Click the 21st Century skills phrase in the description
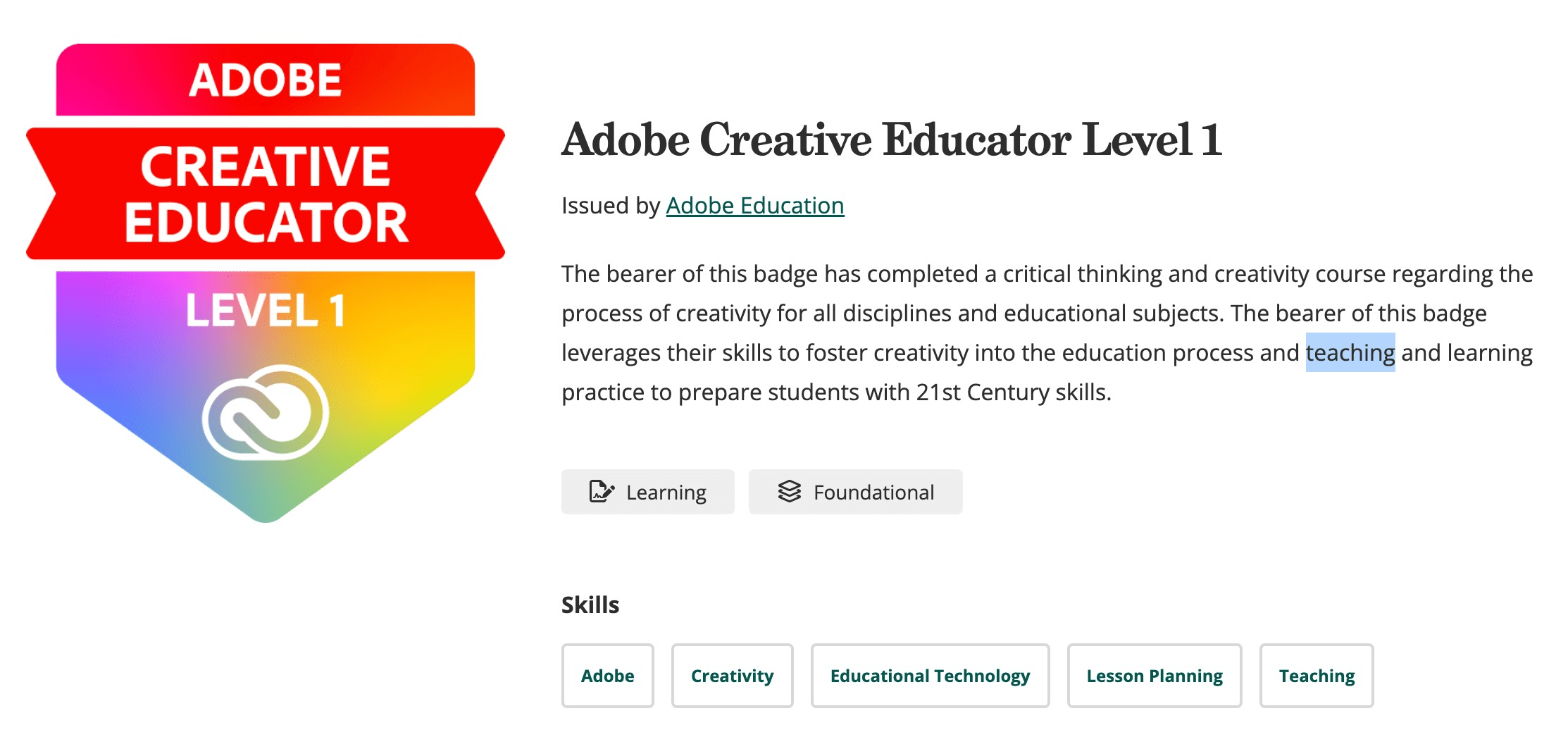 (1013, 392)
